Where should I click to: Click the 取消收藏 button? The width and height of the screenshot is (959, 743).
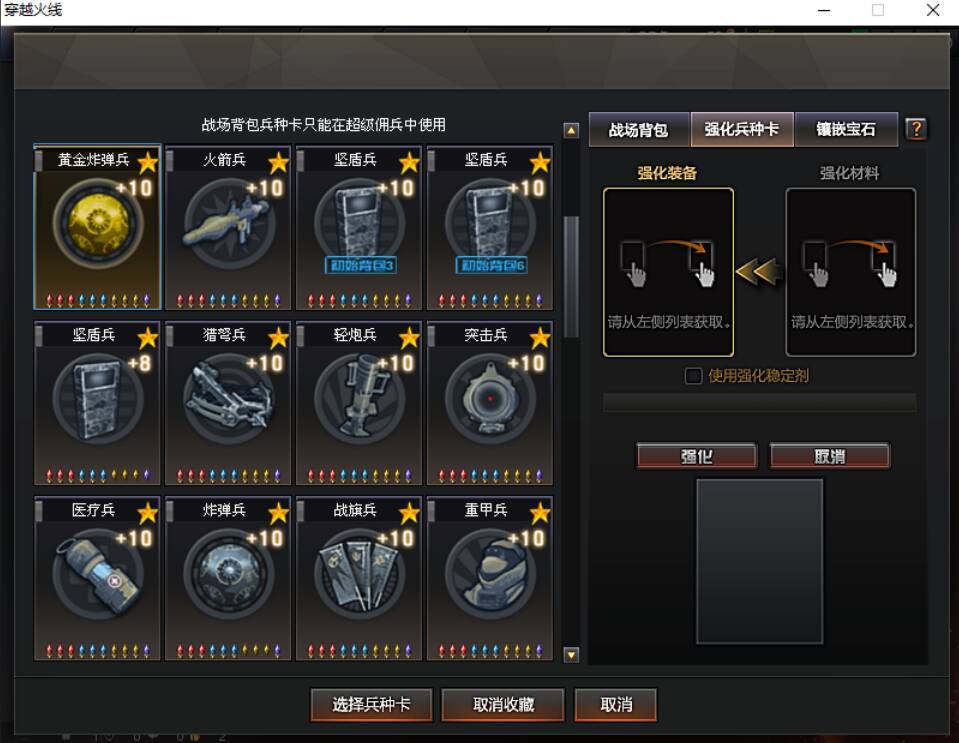click(503, 705)
